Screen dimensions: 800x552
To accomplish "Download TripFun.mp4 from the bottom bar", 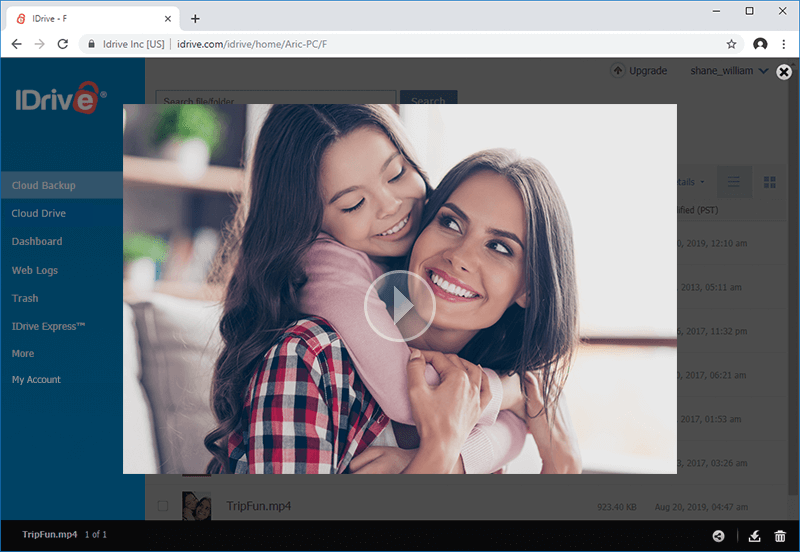I will [x=755, y=536].
